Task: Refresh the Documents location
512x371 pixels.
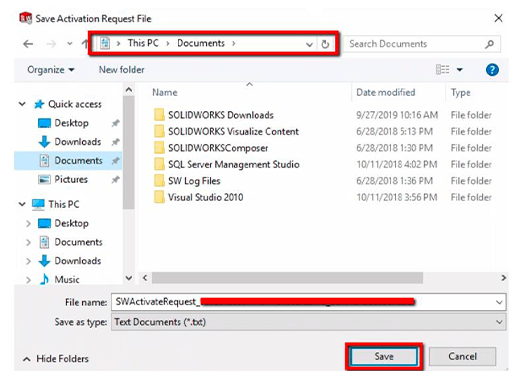Action: 325,44
